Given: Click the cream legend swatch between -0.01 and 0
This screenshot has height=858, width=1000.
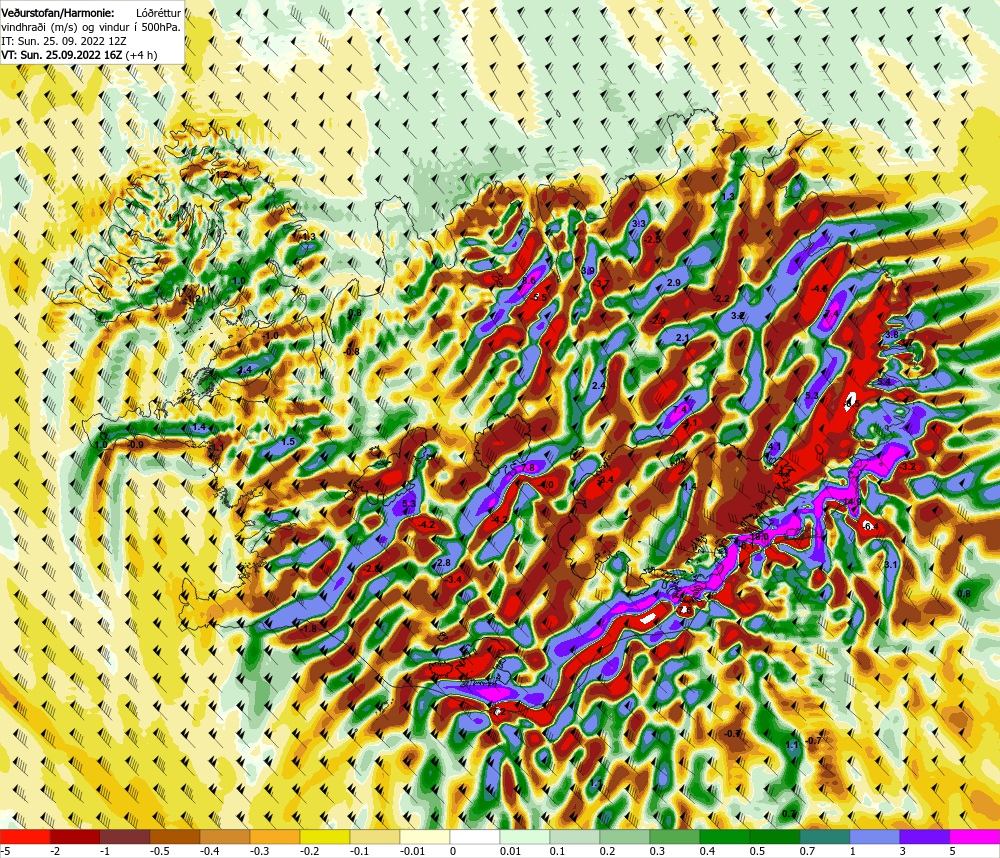Looking at the screenshot, I should [x=425, y=836].
